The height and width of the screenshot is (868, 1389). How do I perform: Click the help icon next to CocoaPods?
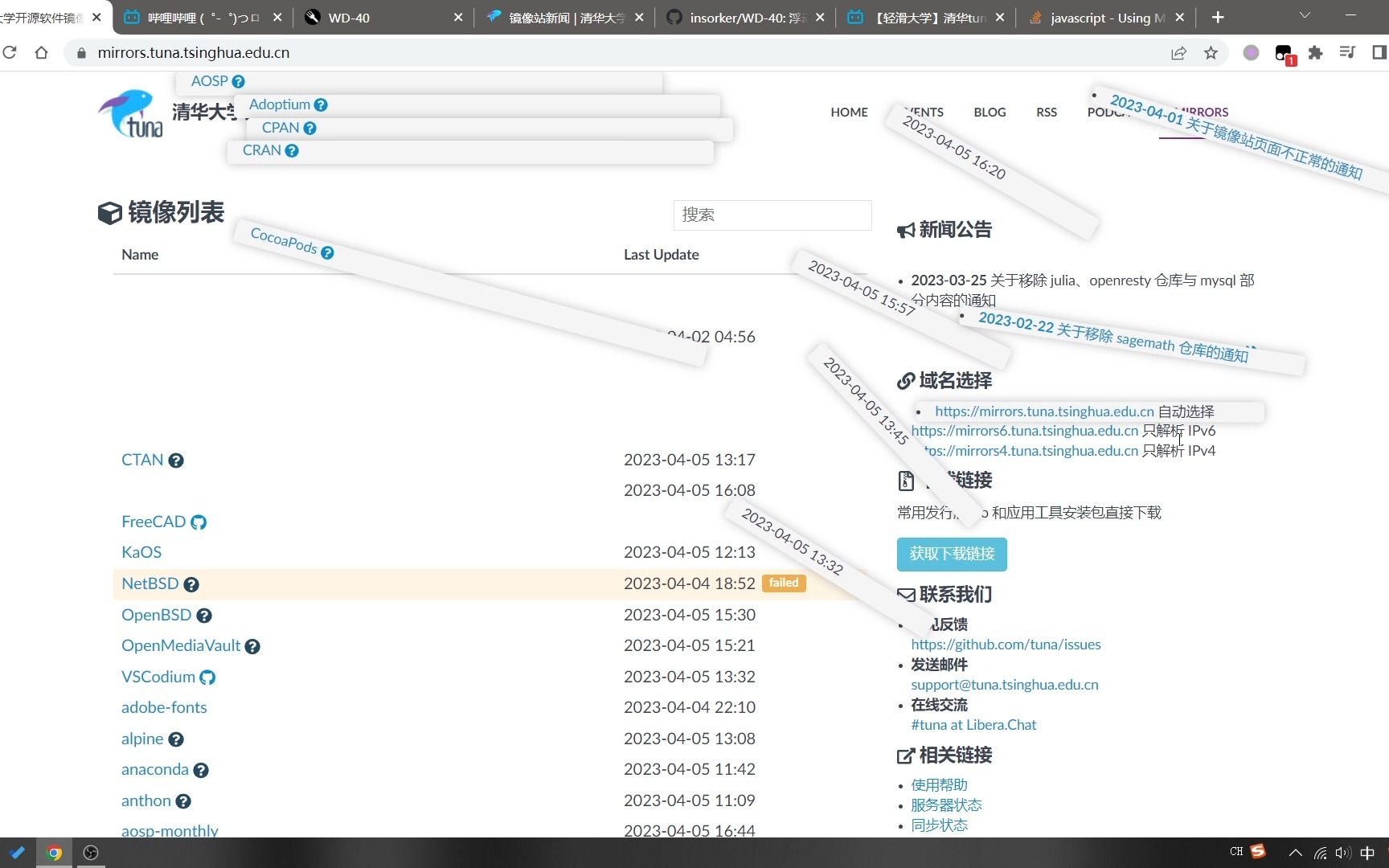click(327, 252)
